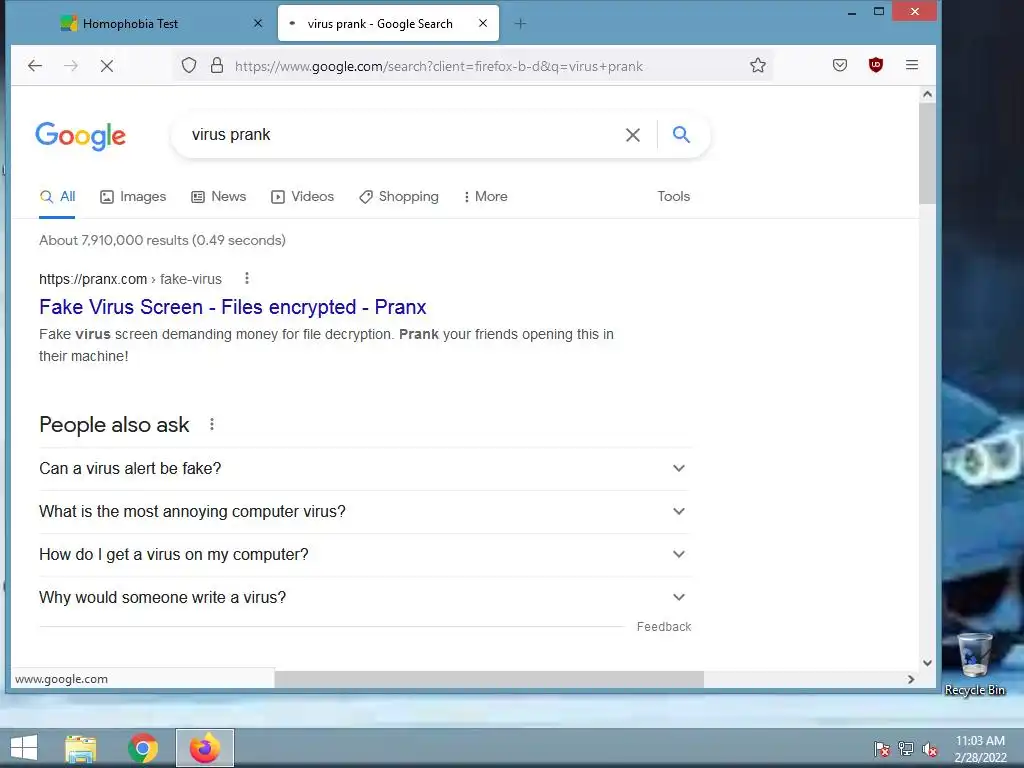Click the muted volume tray icon
This screenshot has width=1024, height=768.
930,749
